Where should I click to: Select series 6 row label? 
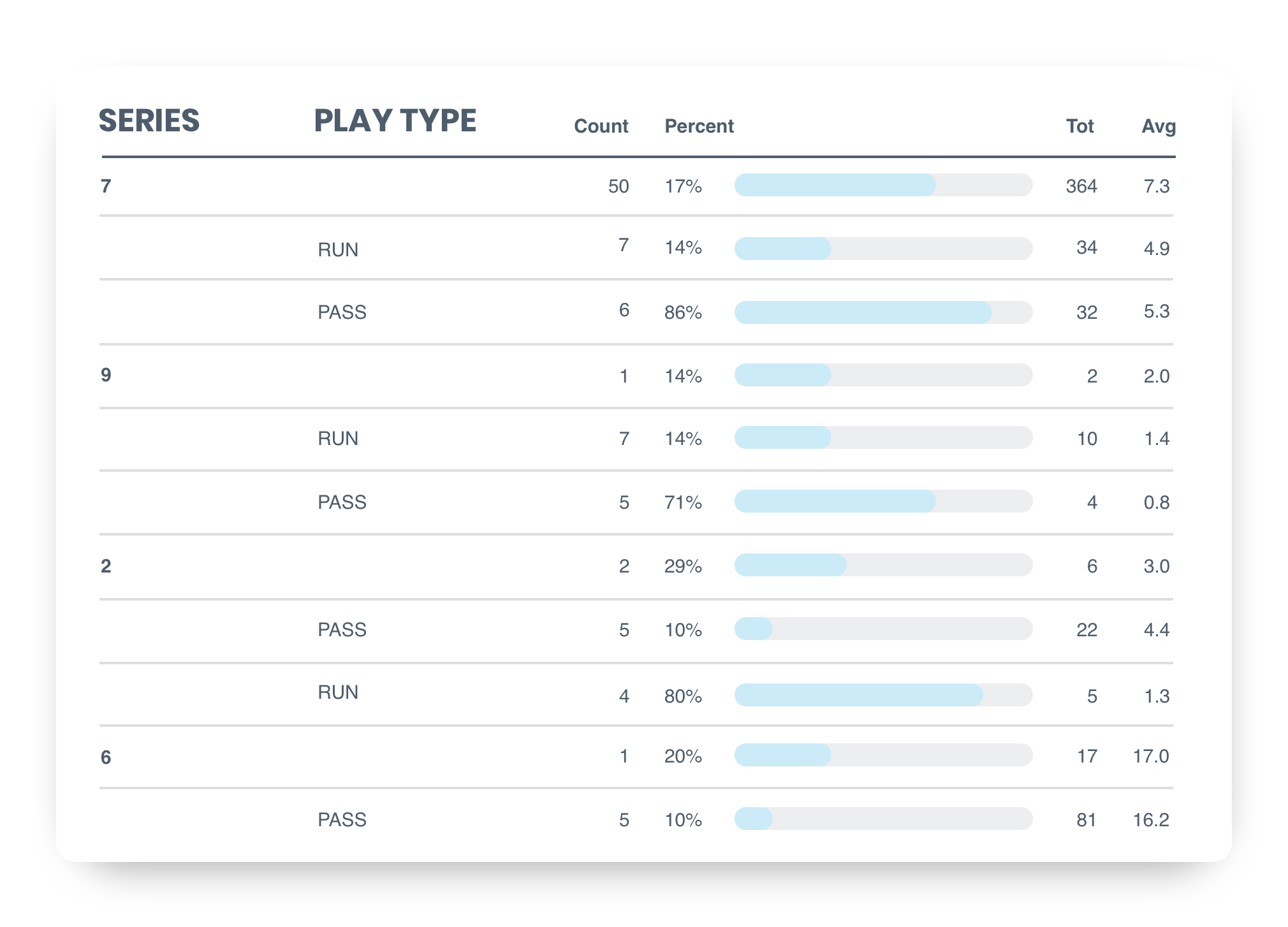106,757
